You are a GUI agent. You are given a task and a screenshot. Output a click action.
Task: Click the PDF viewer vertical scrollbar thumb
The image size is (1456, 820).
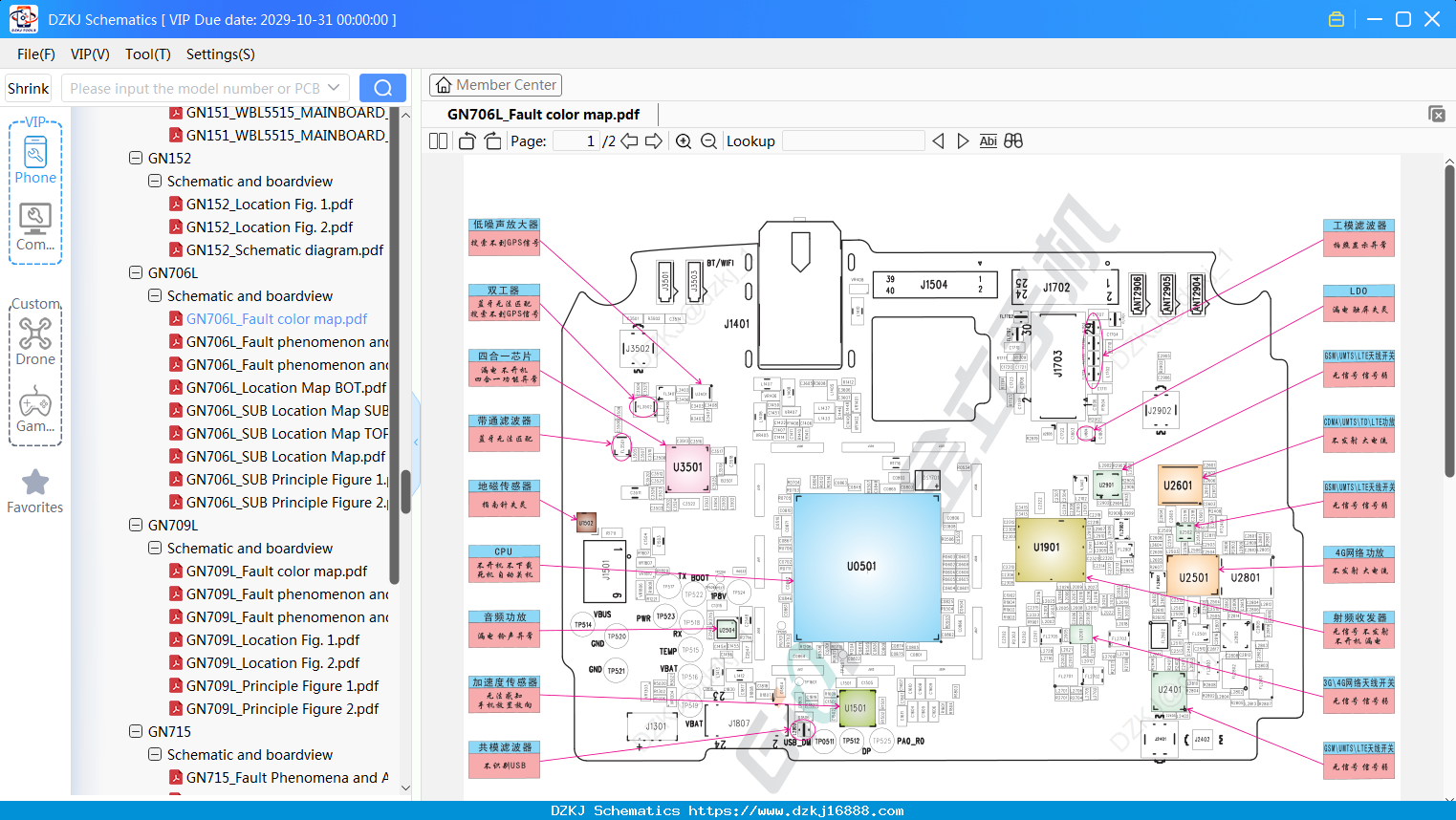[x=1449, y=322]
